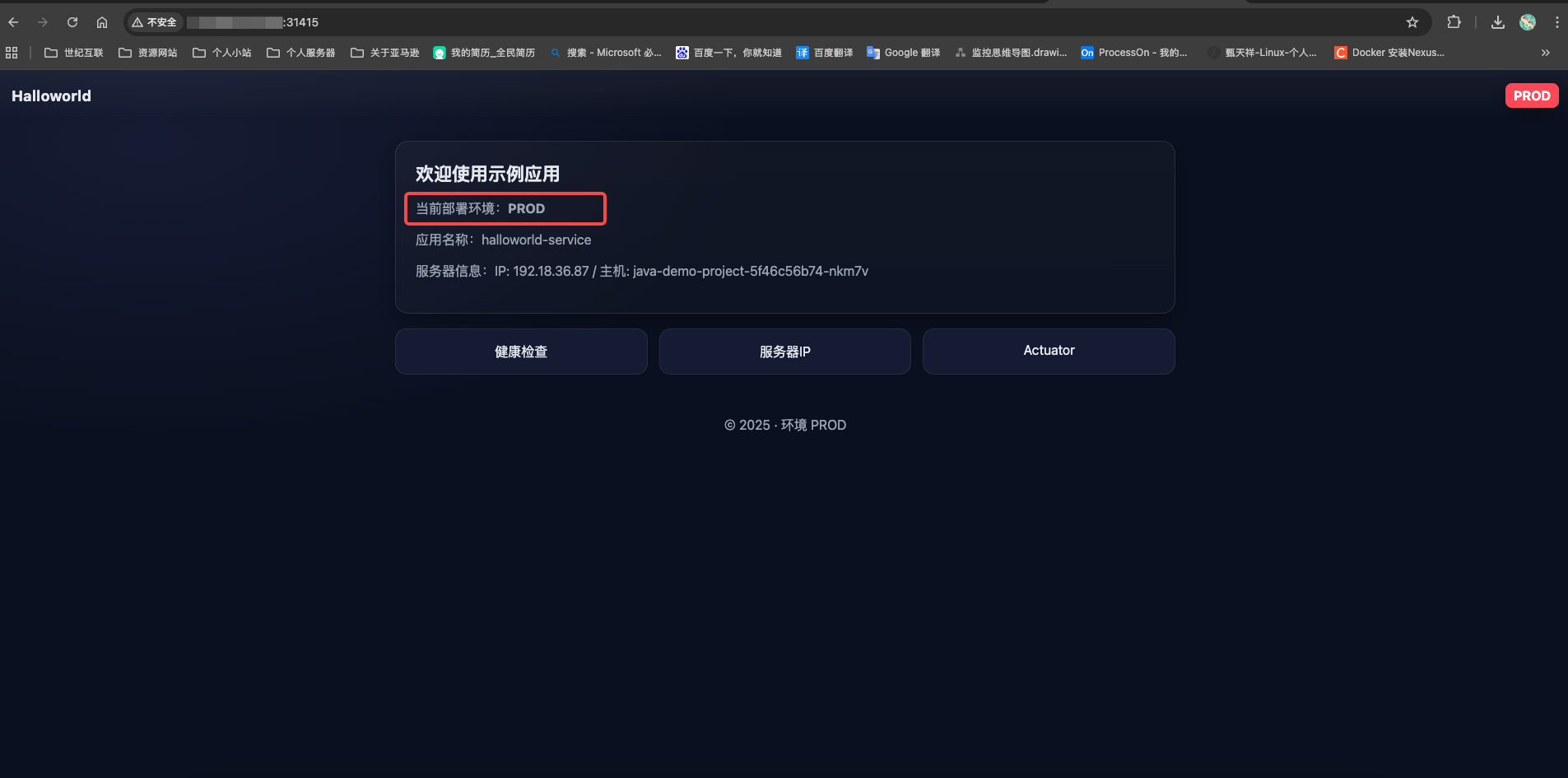Open the browser three-dot menu

tap(1556, 22)
